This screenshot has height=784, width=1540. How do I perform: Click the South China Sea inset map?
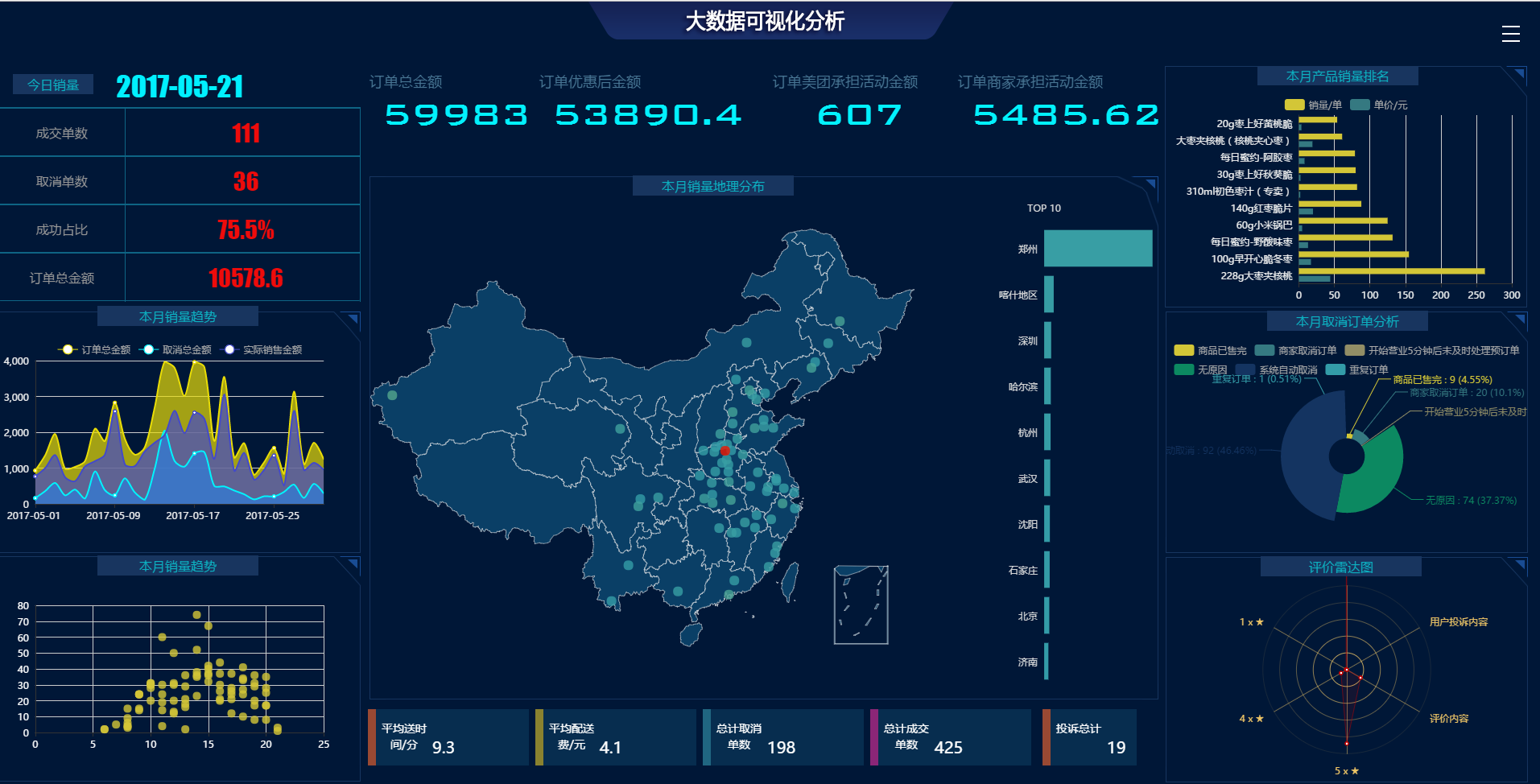[861, 605]
